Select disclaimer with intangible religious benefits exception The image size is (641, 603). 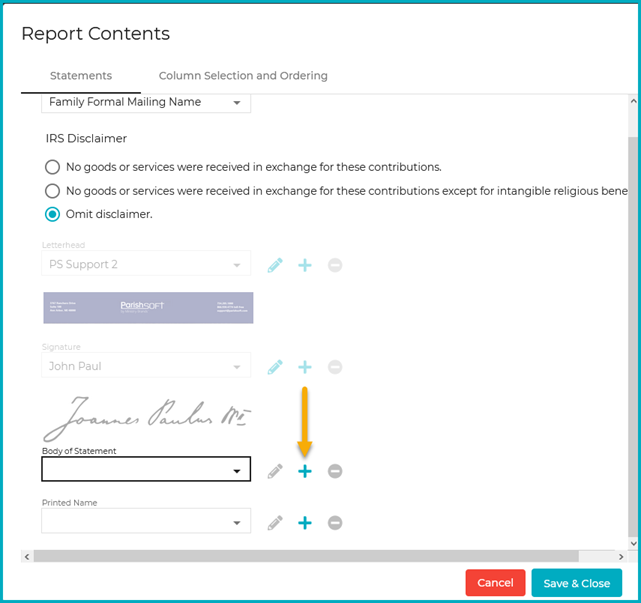[52, 191]
